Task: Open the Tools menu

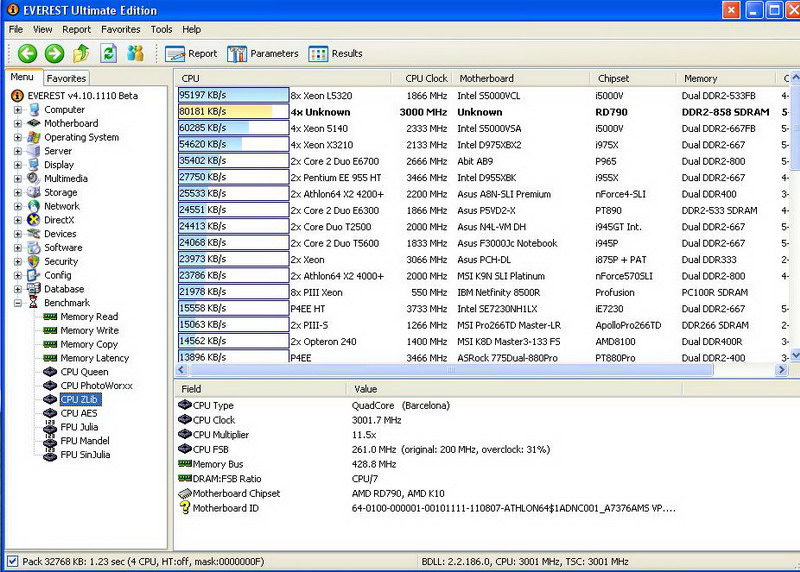Action: [x=161, y=30]
